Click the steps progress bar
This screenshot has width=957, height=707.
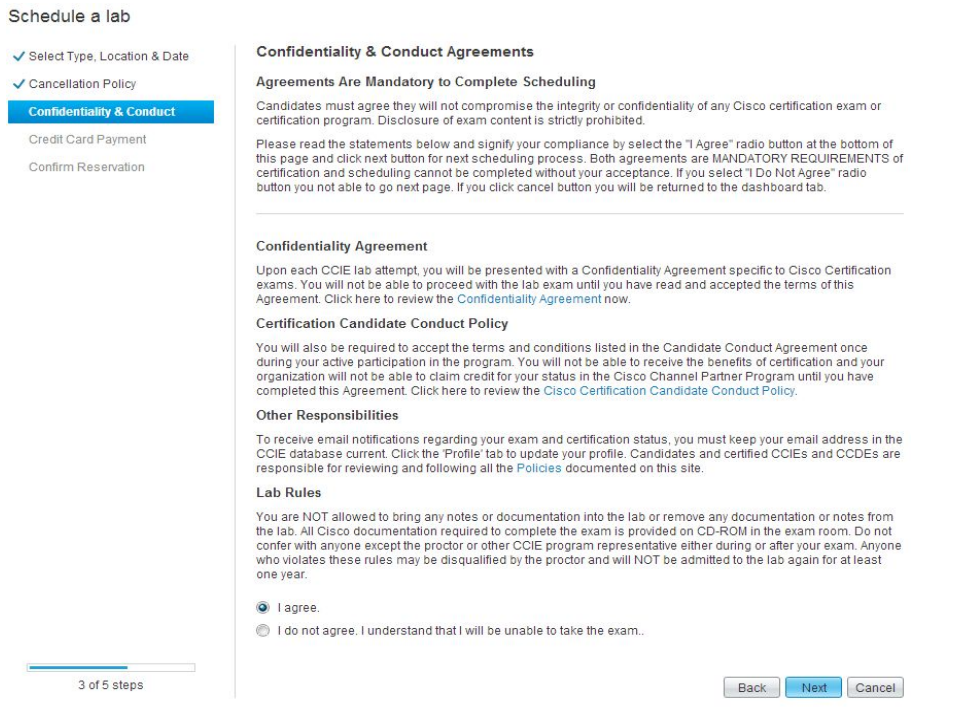tap(110, 667)
